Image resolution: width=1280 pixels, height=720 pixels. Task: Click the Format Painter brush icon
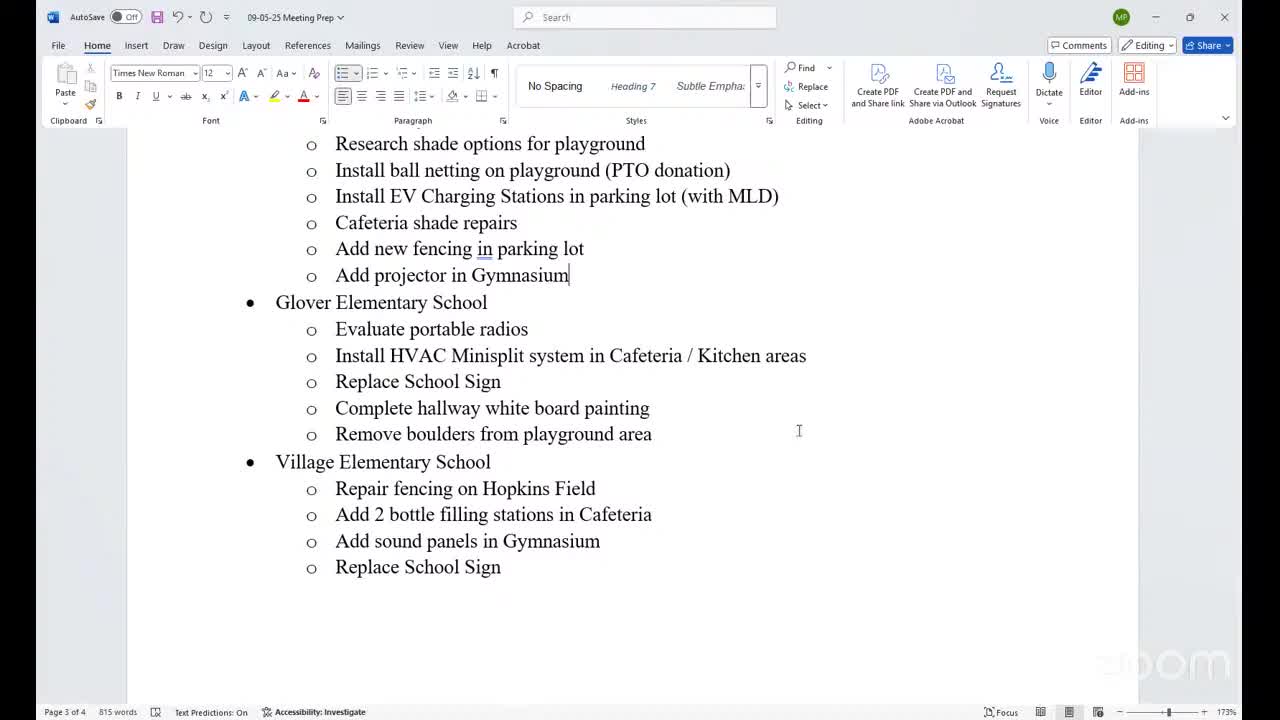coord(90,104)
